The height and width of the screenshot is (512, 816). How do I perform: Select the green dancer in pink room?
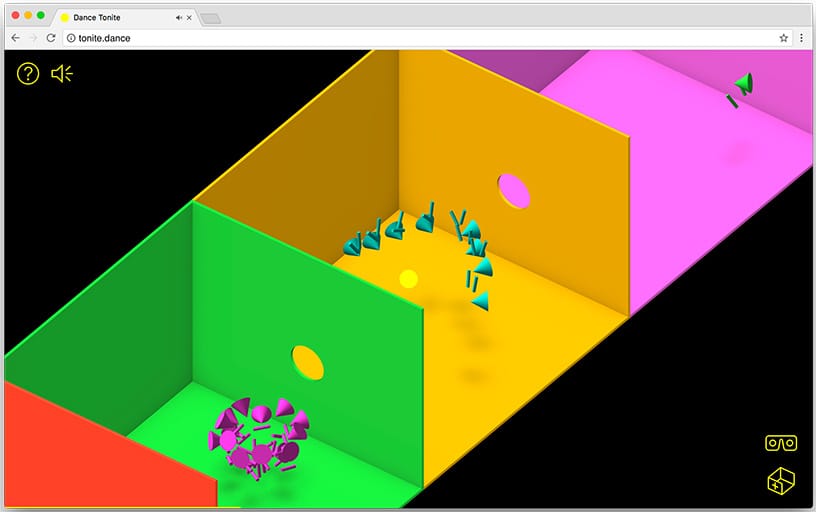click(x=741, y=86)
